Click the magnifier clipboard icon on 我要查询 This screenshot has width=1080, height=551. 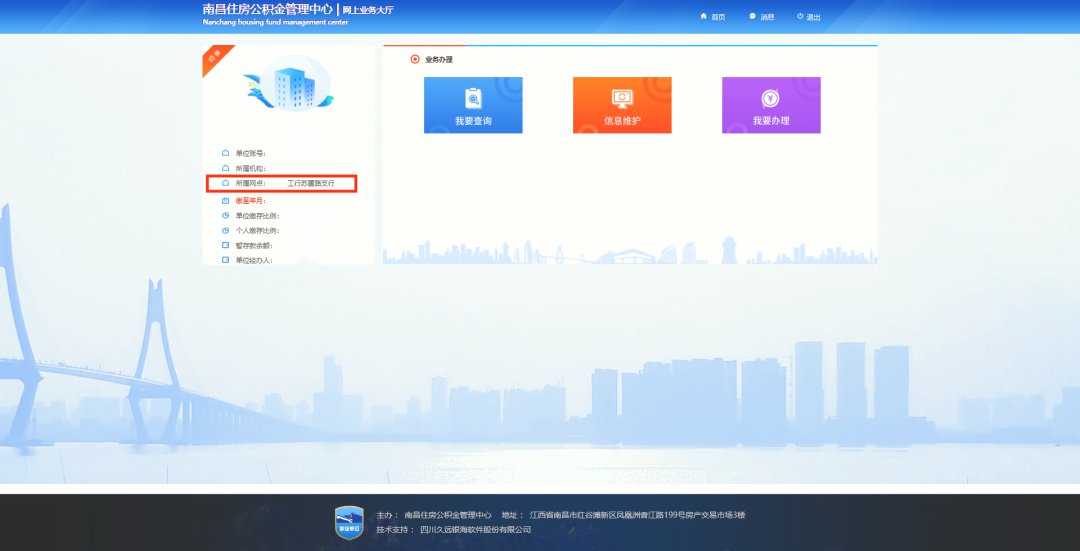[473, 98]
